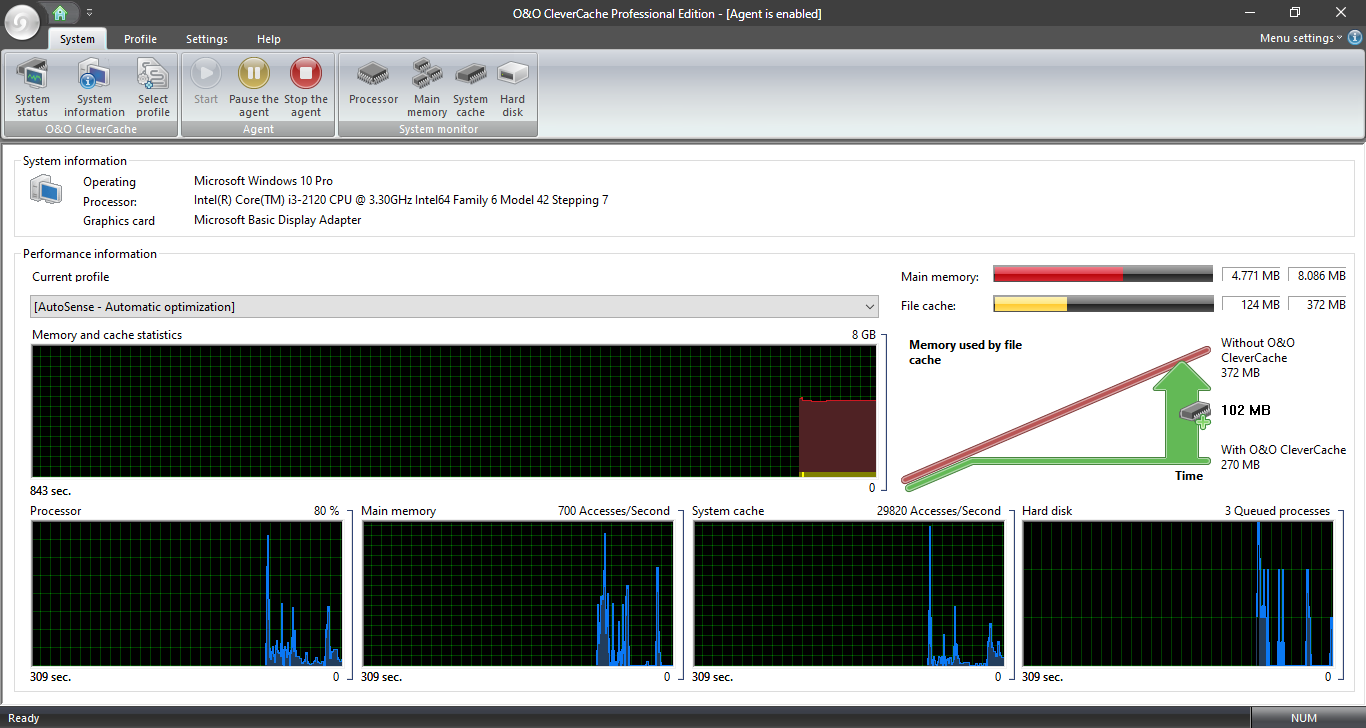Viewport: 1366px width, 728px height.
Task: Click the 8.086 MB main memory total
Action: point(1318,275)
